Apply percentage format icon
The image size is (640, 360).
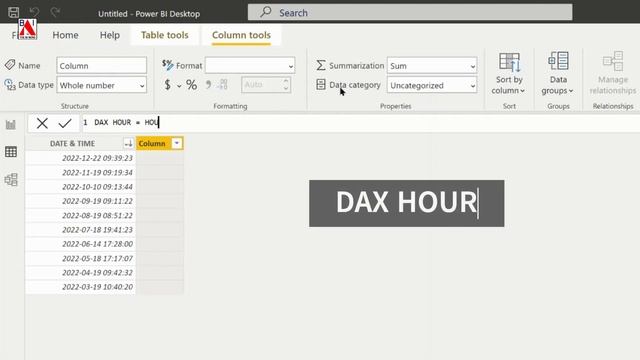pos(191,85)
